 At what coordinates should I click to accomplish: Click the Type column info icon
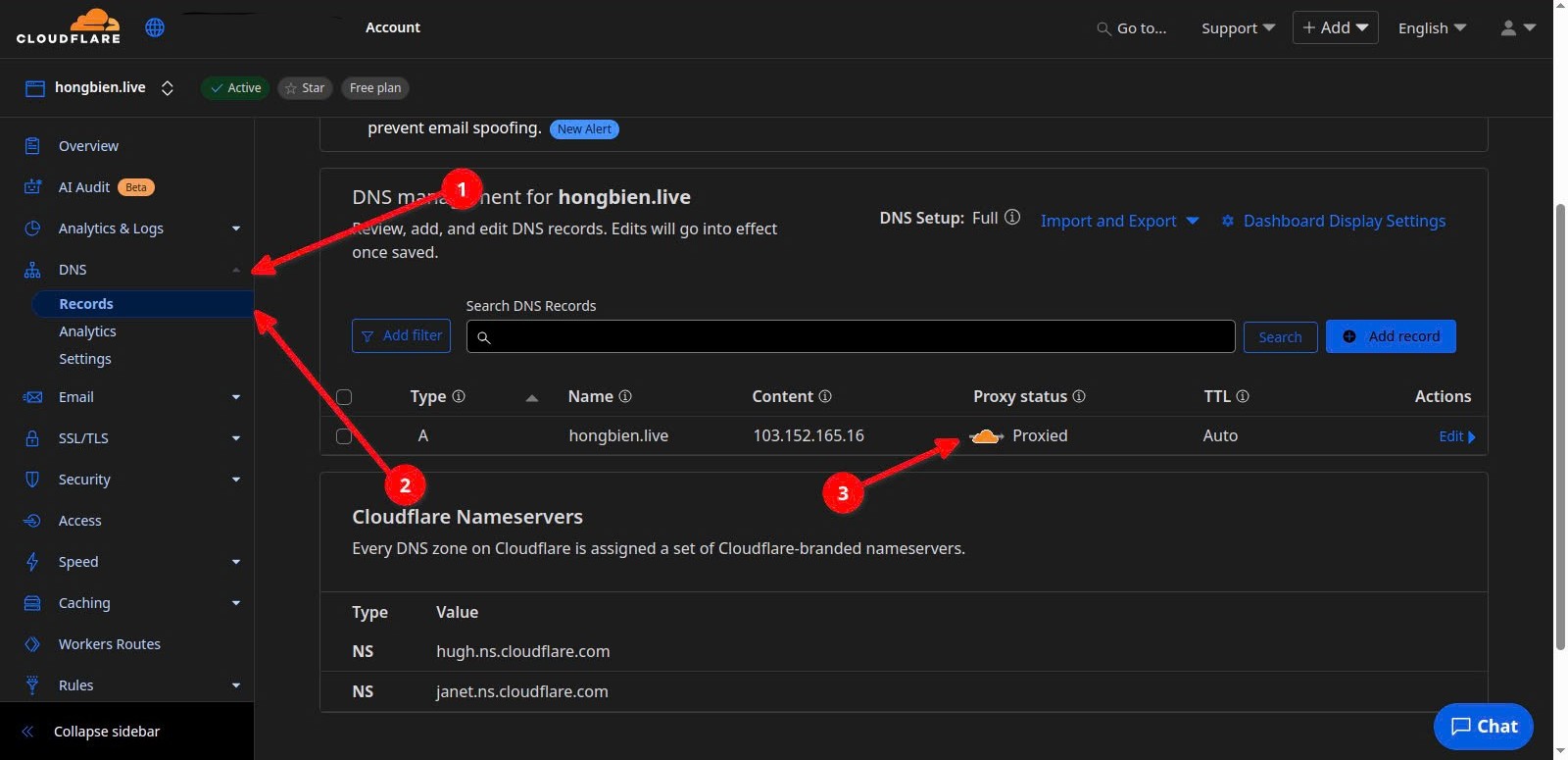point(458,396)
